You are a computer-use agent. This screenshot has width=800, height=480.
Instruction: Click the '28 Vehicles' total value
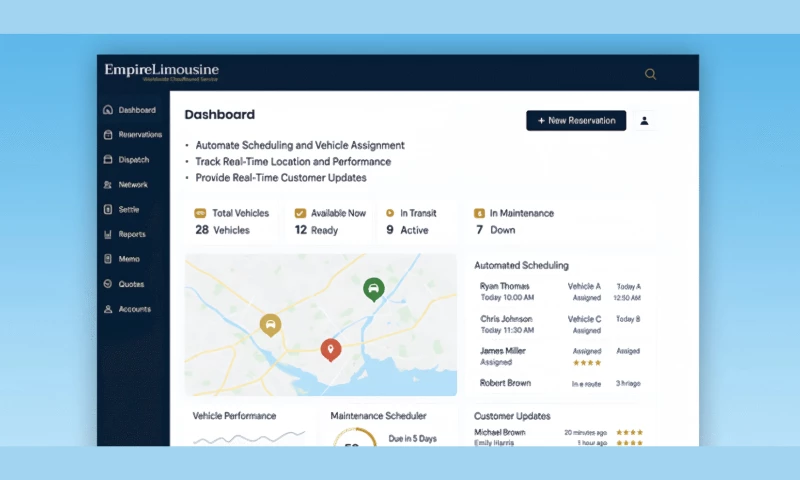pyautogui.click(x=222, y=230)
